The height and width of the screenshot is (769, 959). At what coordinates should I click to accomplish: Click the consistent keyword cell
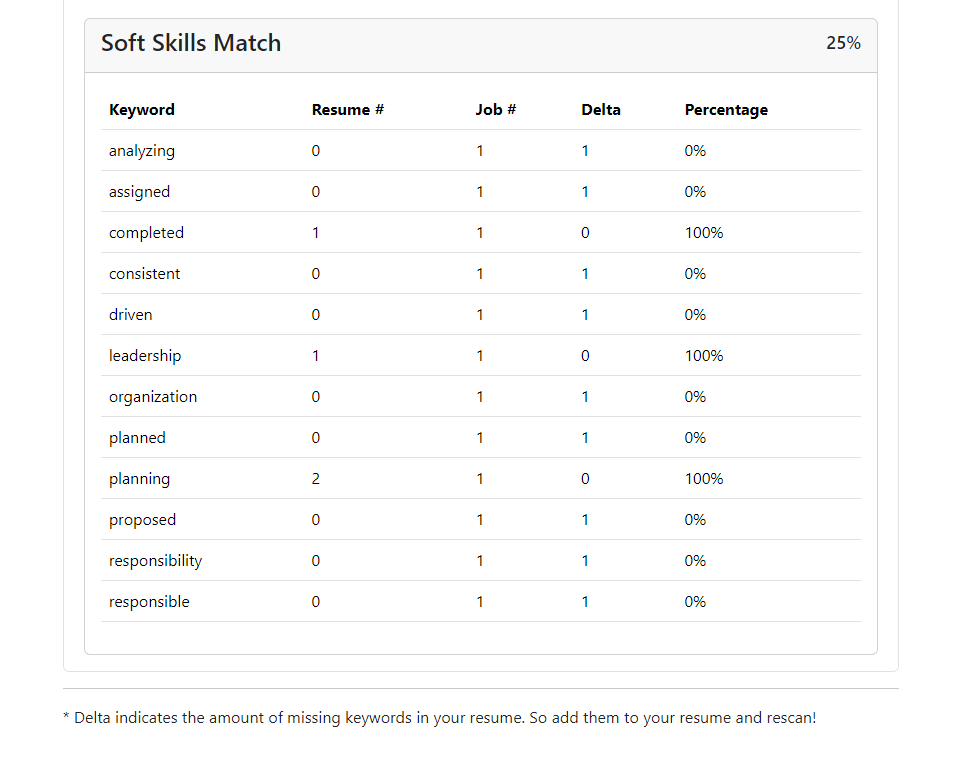[144, 273]
